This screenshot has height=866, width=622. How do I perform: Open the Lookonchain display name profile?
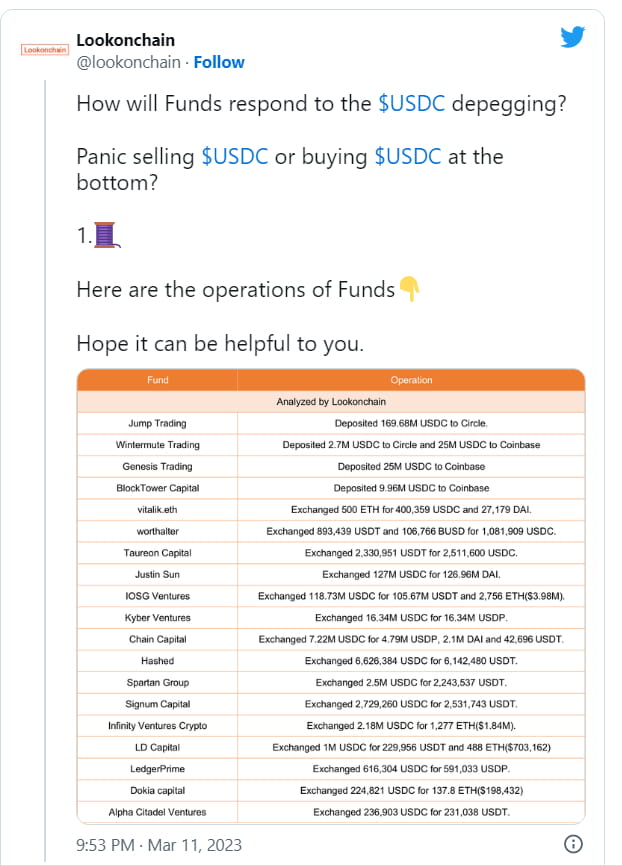[125, 40]
